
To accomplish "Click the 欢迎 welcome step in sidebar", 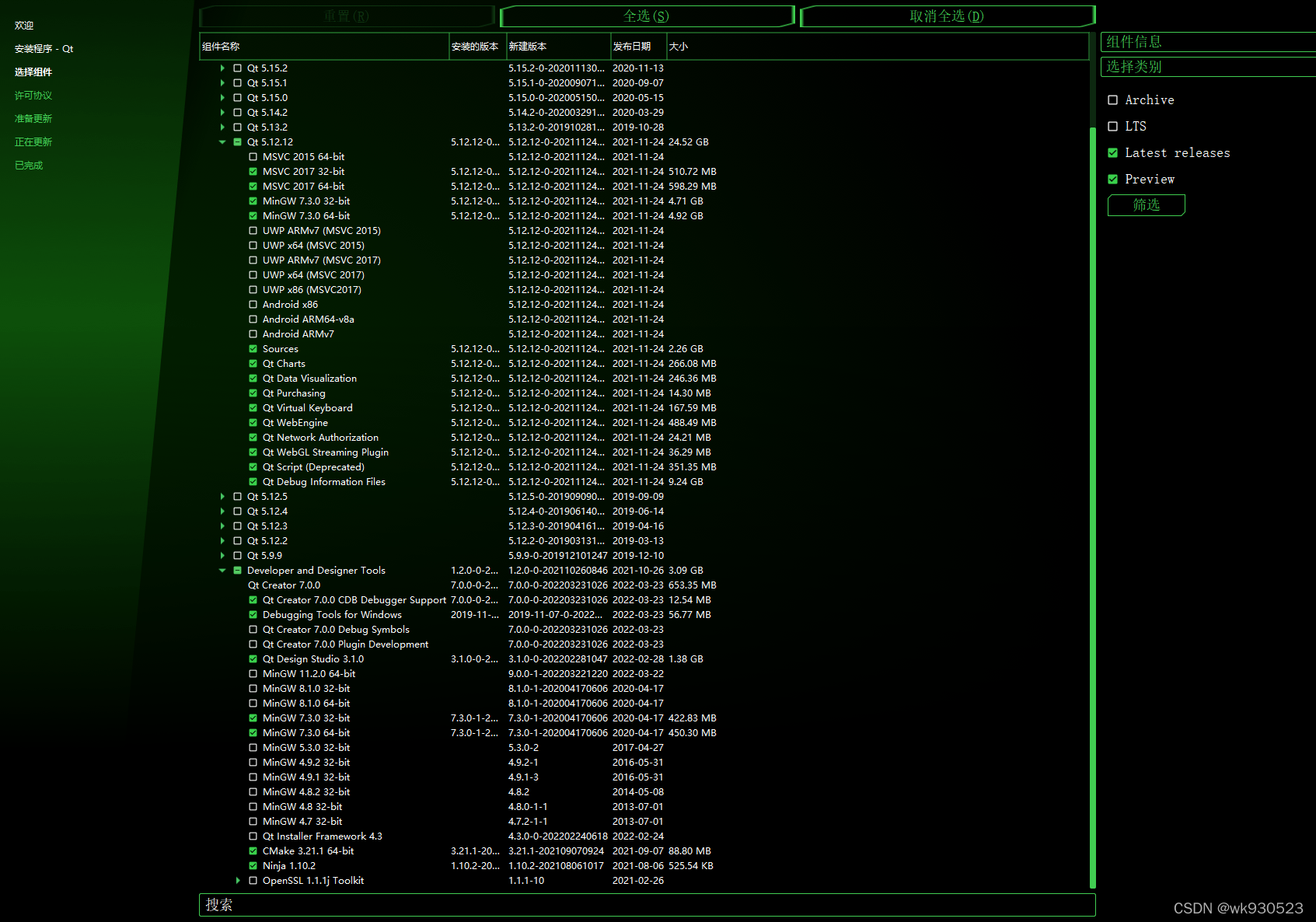I will tap(24, 26).
